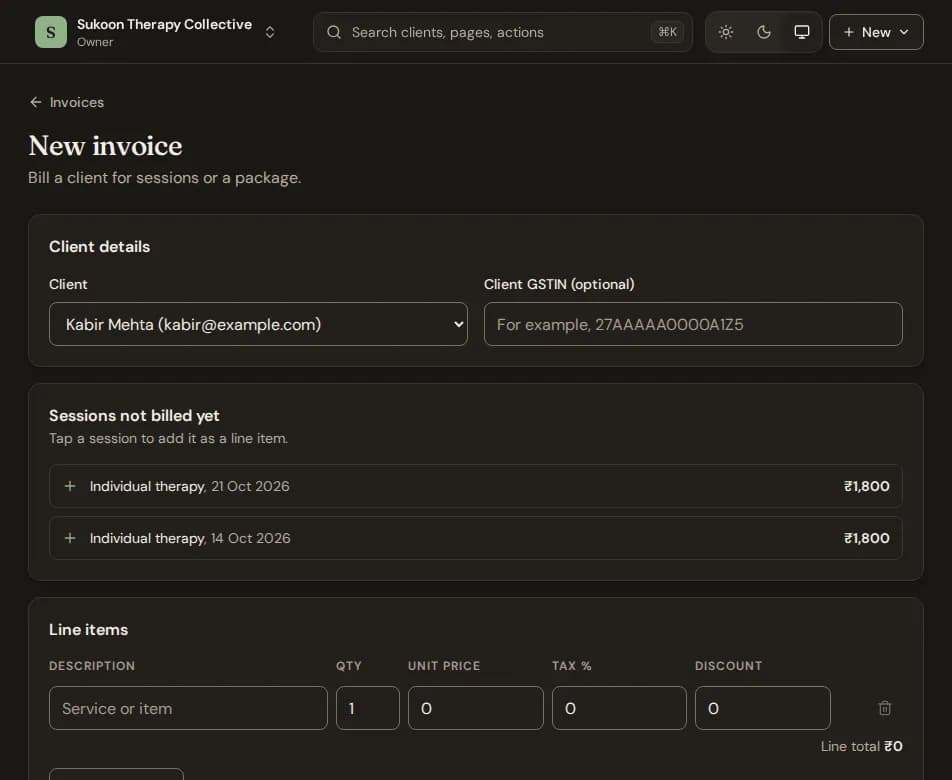Click the search magnifier icon
Viewport: 952px width, 780px height.
click(x=334, y=32)
